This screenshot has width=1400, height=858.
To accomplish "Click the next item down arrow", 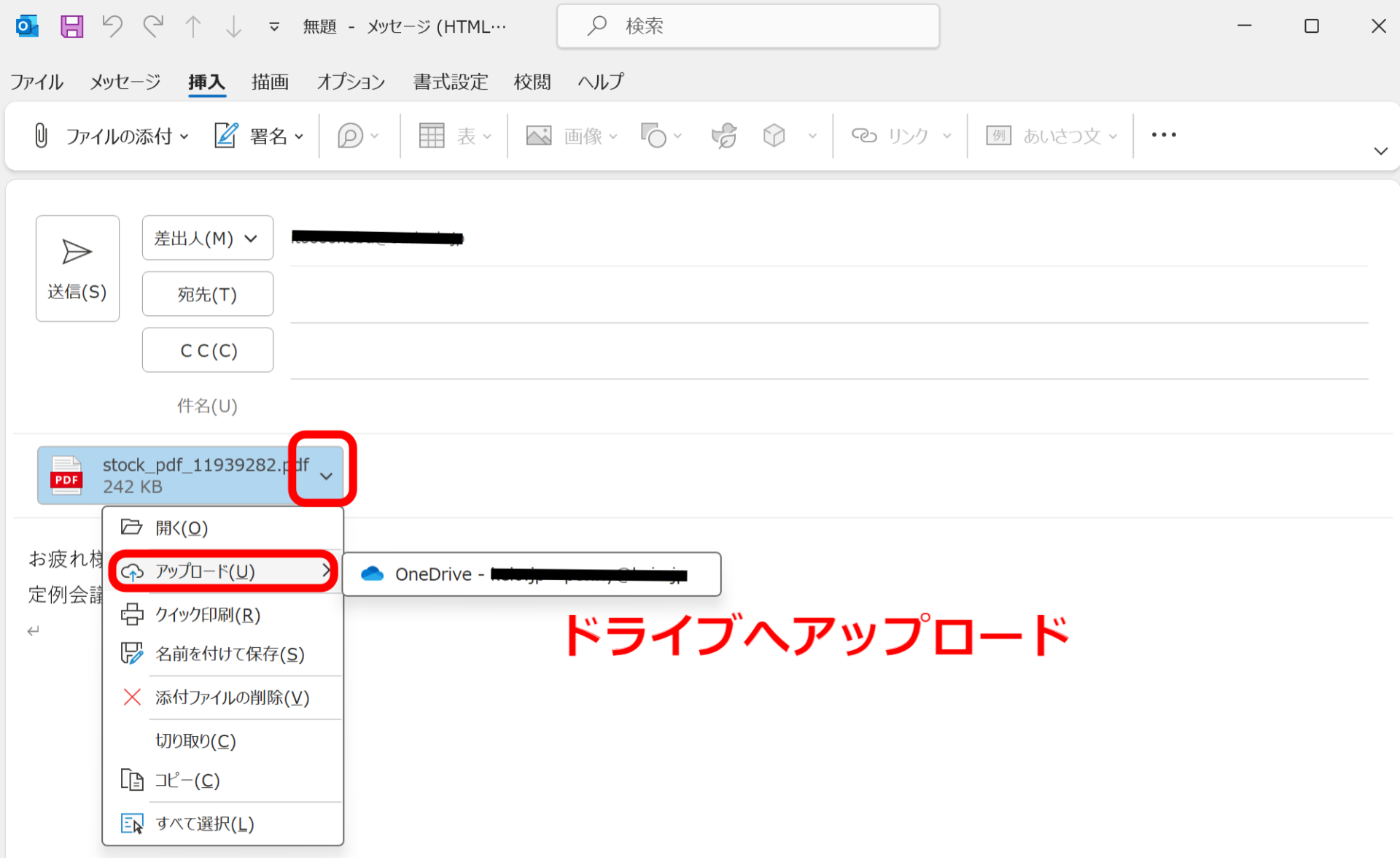I will pyautogui.click(x=234, y=26).
